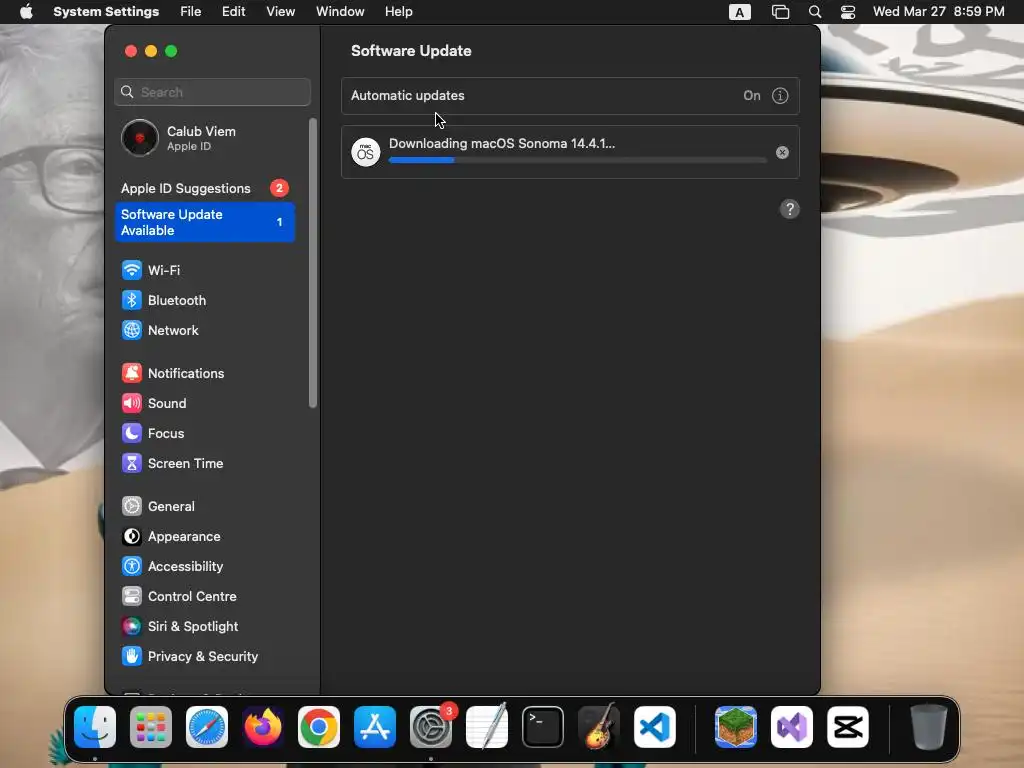This screenshot has height=768, width=1024.
Task: Open Notifications settings
Action: pyautogui.click(x=204, y=374)
